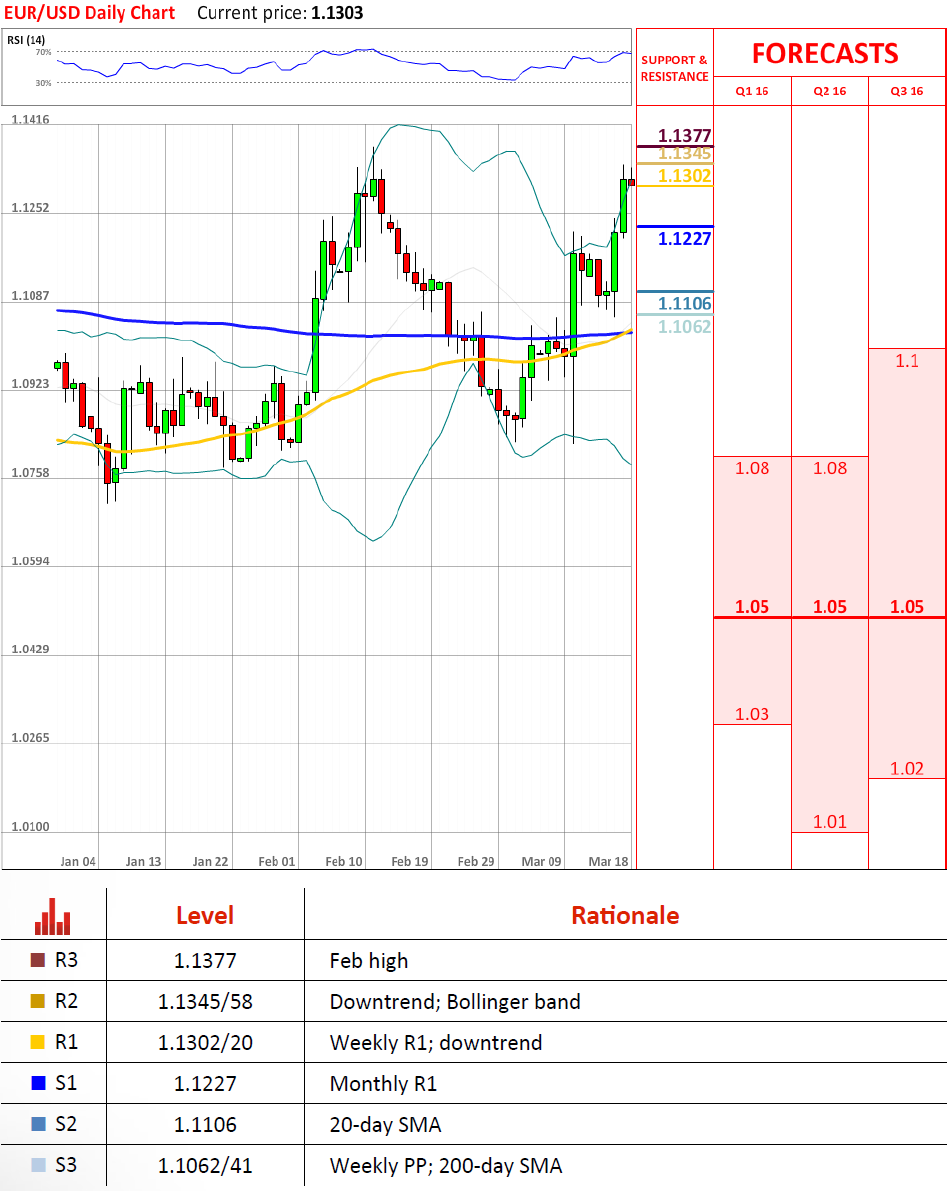Click the Mar 09 date axis label
The width and height of the screenshot is (949, 1191).
[542, 861]
